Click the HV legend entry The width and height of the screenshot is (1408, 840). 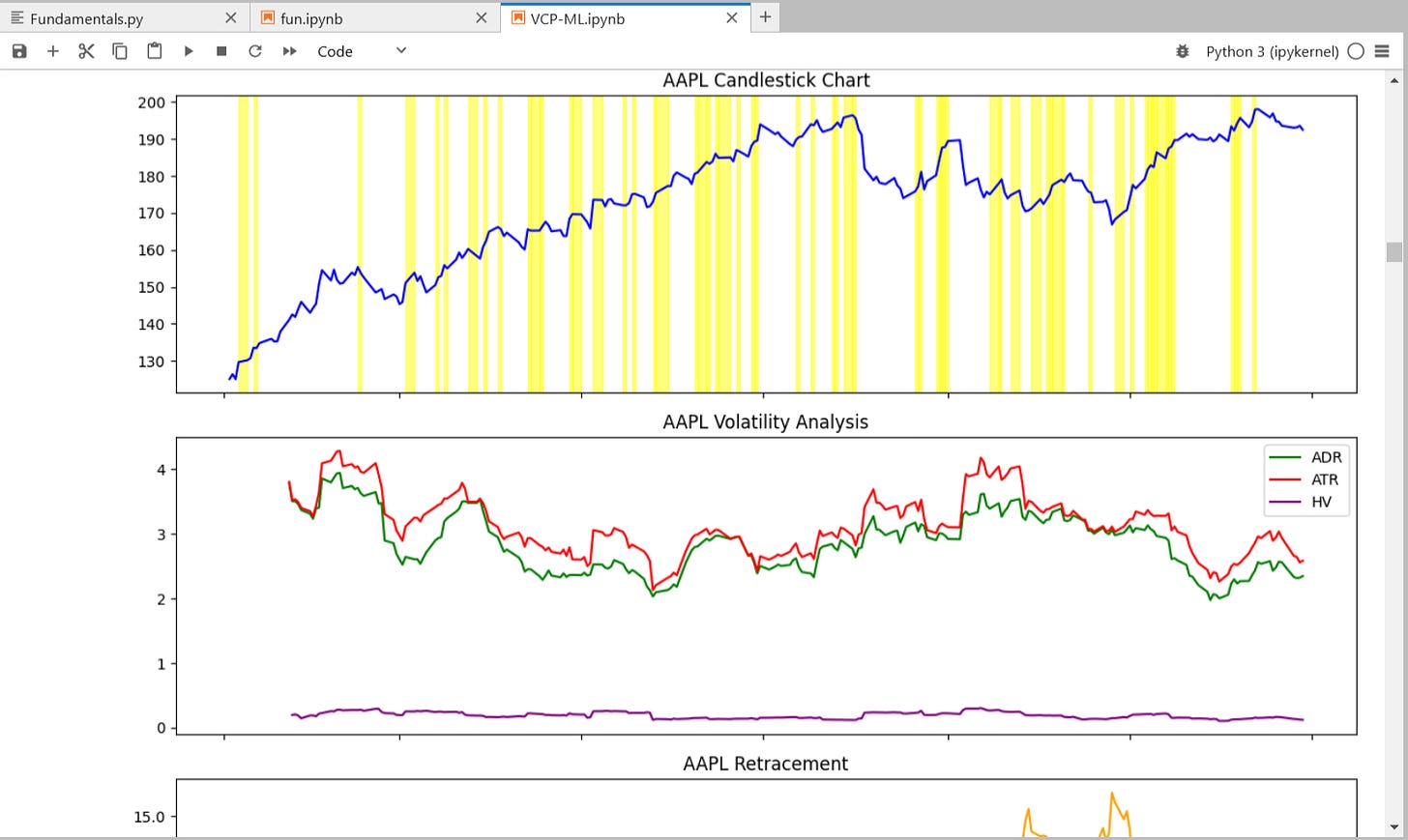tap(1301, 502)
